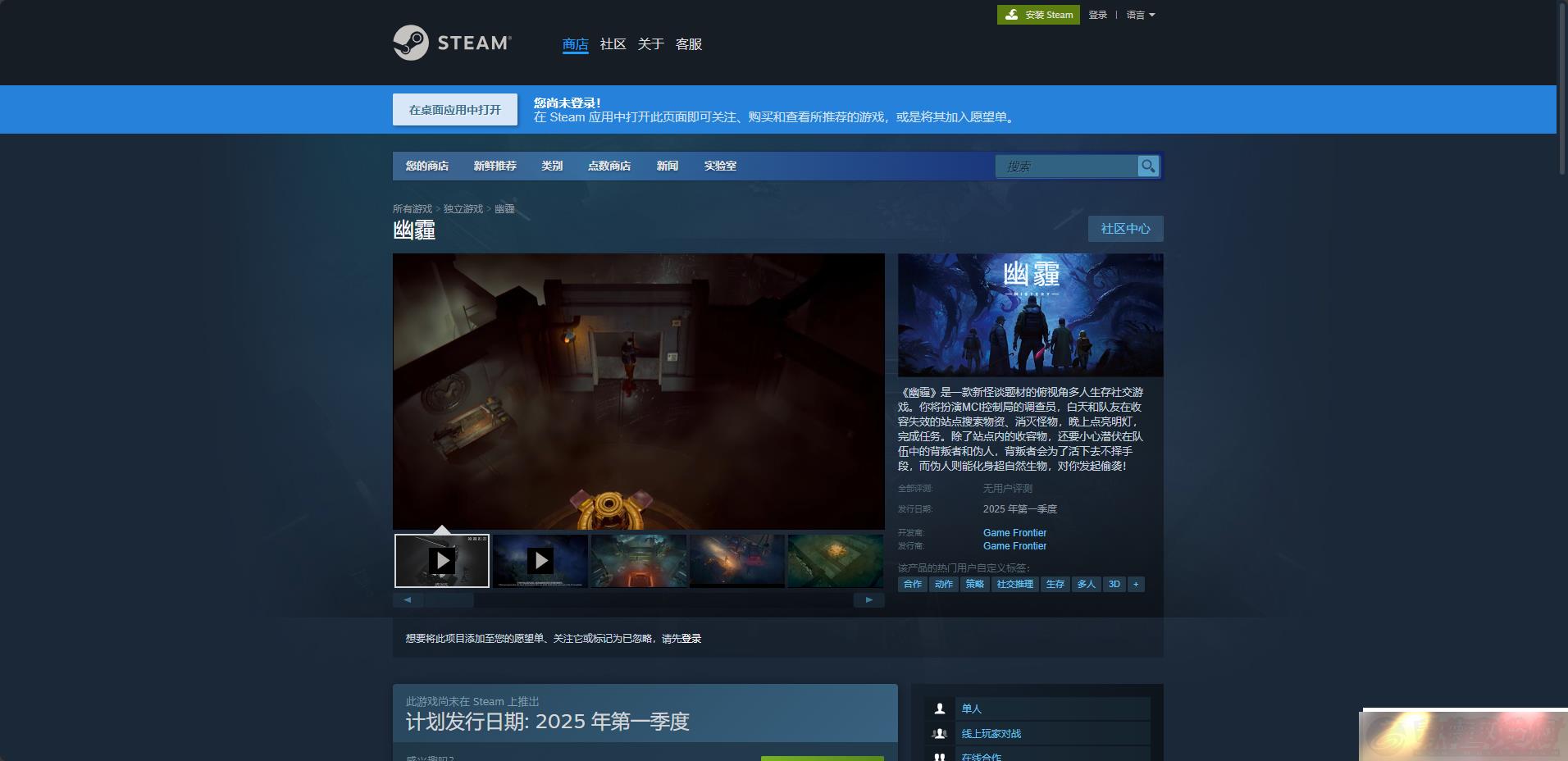Select the 策略 tag
Screen dimensions: 1568x761
tap(975, 584)
